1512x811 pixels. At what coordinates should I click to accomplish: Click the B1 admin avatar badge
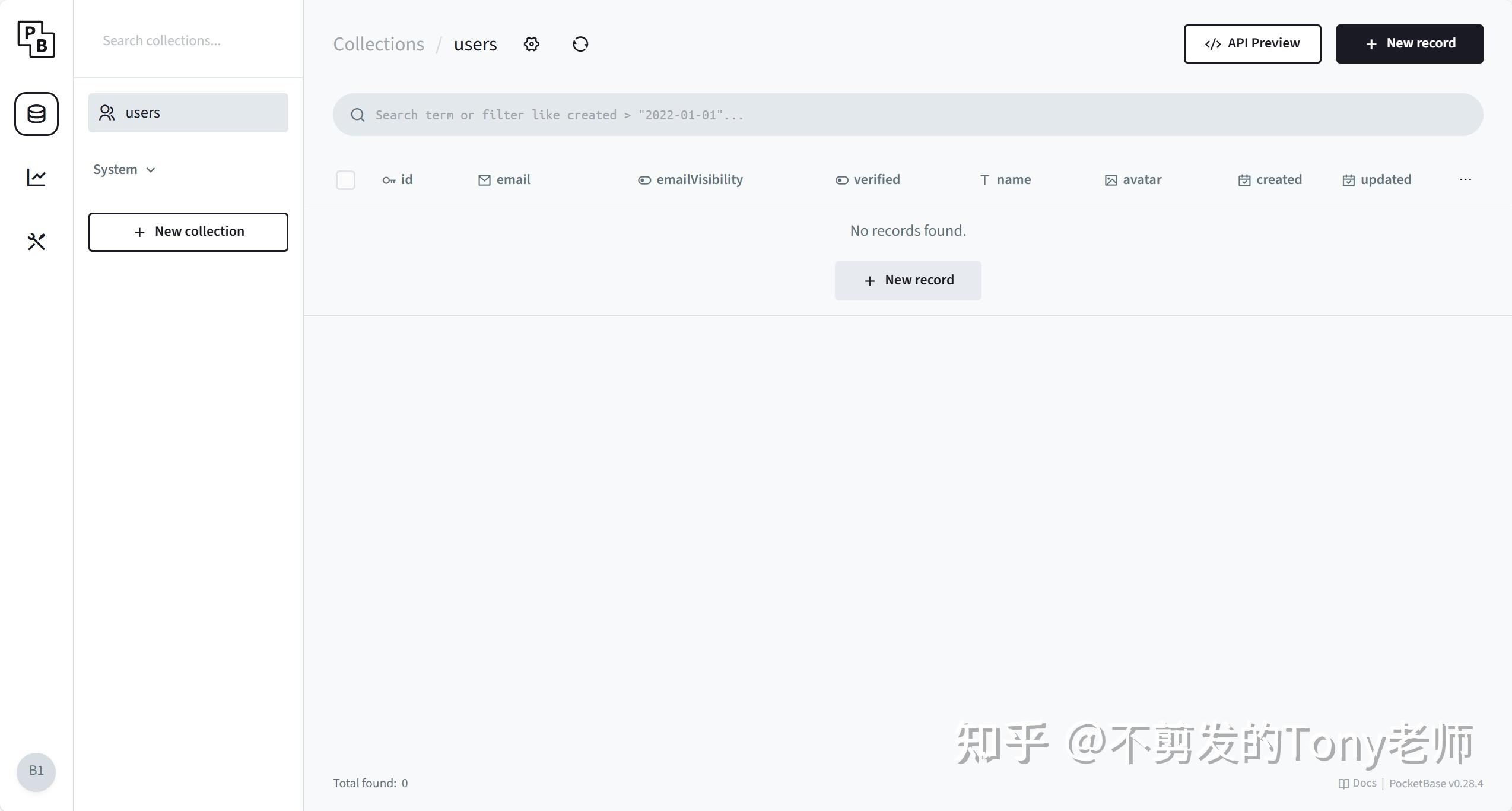tap(36, 771)
